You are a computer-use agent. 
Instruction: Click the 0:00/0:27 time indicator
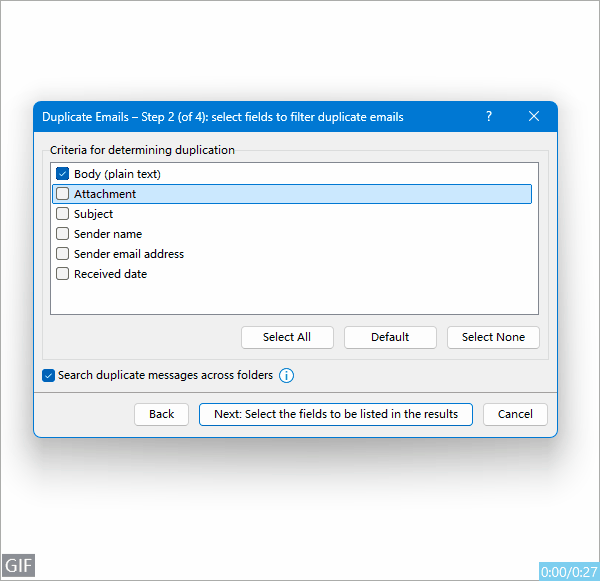coord(567,571)
